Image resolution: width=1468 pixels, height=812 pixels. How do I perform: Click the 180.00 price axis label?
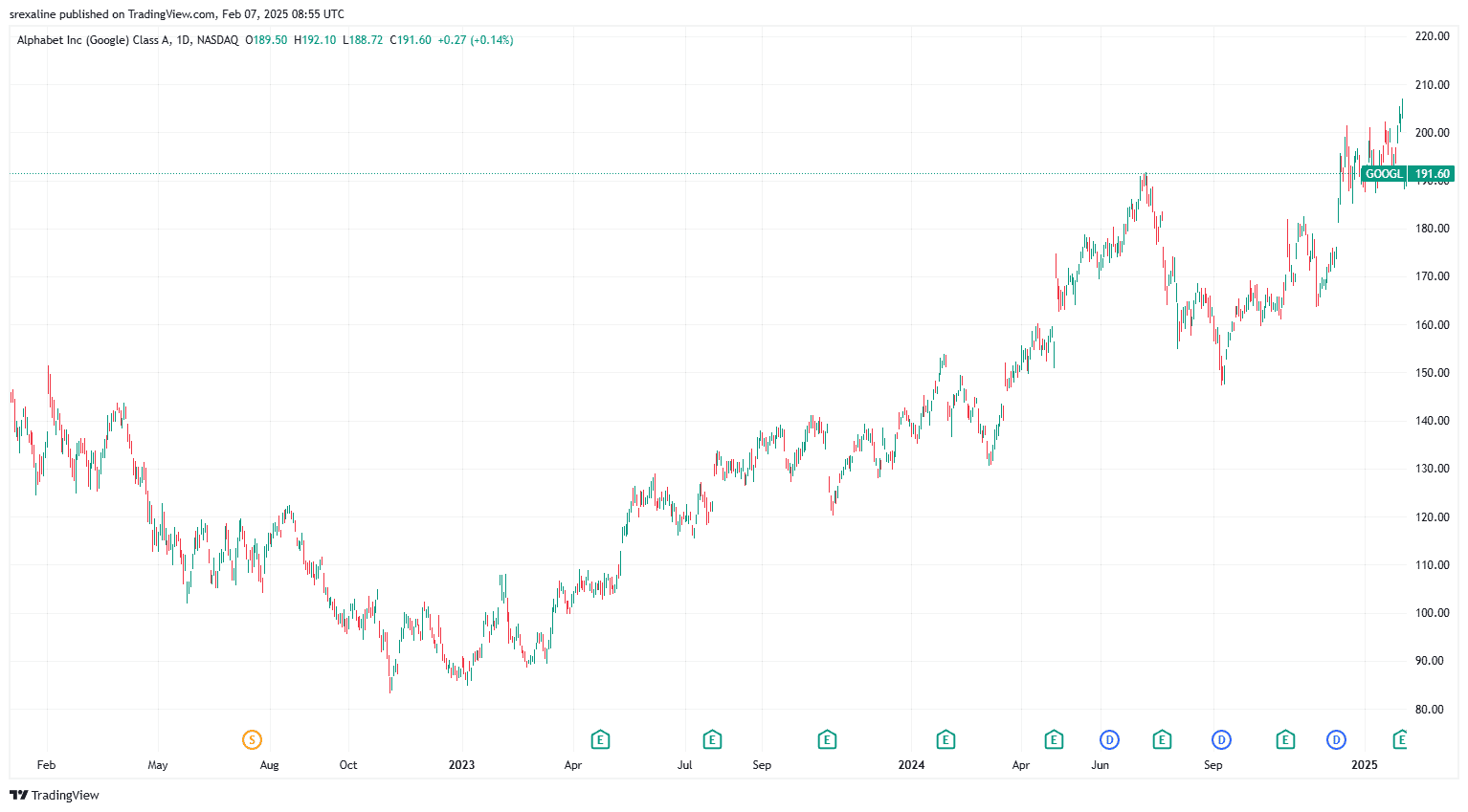coord(1432,229)
